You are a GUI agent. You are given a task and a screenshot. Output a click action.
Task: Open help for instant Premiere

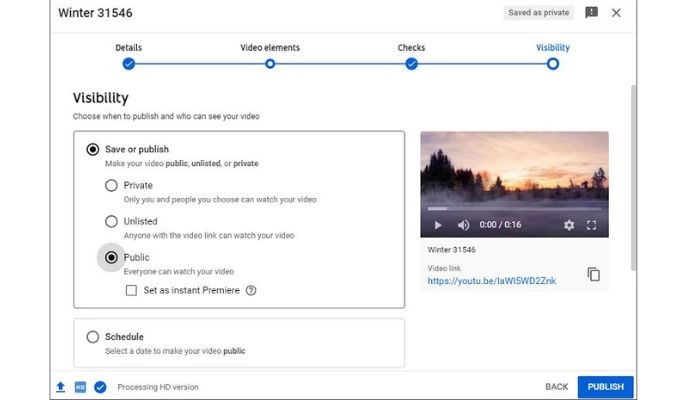coord(251,291)
